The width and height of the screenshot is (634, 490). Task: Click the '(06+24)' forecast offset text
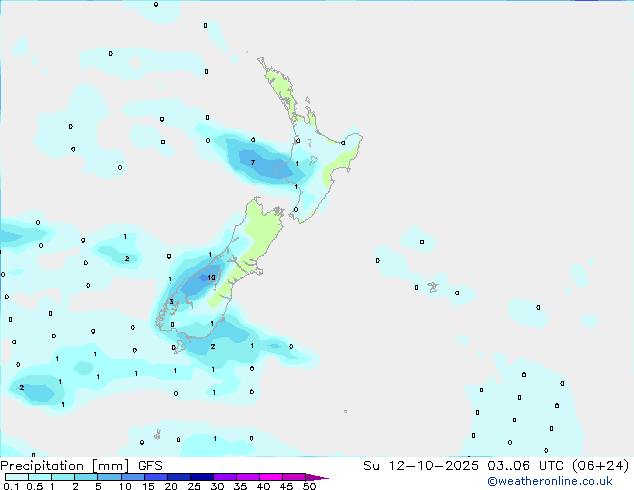(601, 466)
